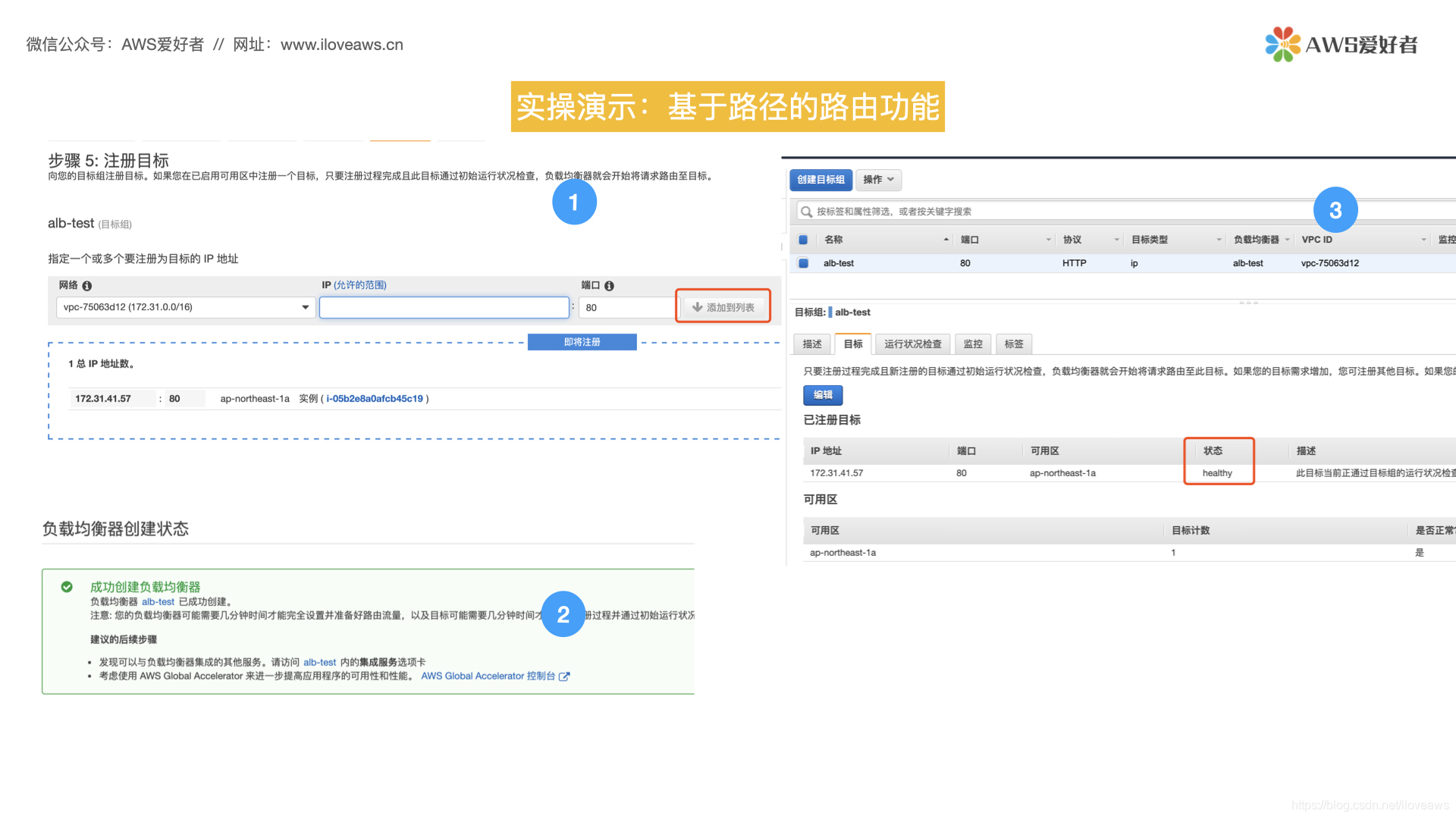Switch to the 目标 tab
The image size is (1456, 819).
pos(853,344)
